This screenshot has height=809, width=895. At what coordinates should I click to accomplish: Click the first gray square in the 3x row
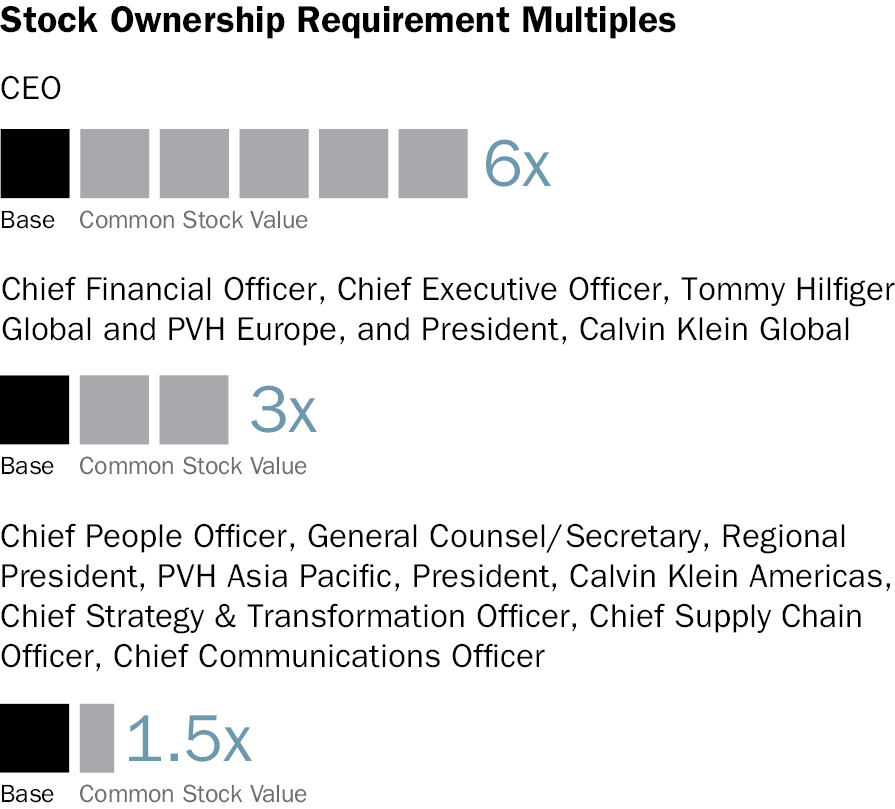(114, 410)
